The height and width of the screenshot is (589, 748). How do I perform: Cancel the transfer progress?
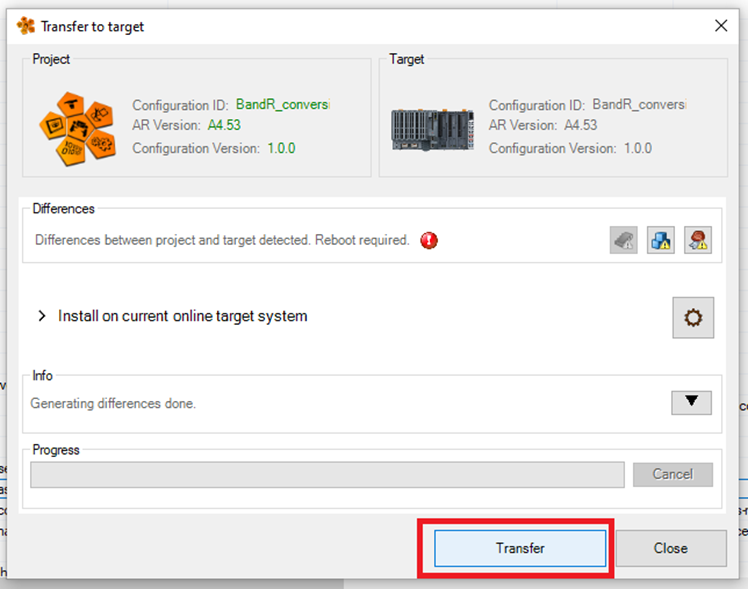[672, 474]
